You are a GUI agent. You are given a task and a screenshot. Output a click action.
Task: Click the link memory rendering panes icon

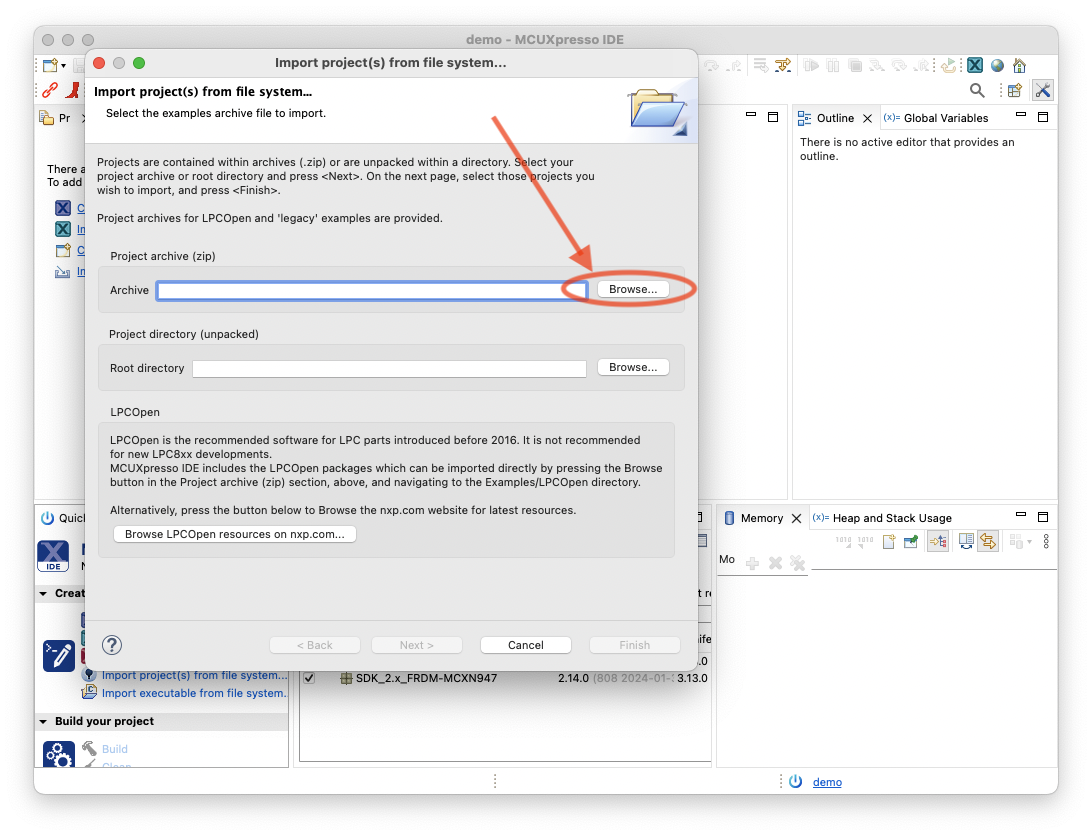988,541
